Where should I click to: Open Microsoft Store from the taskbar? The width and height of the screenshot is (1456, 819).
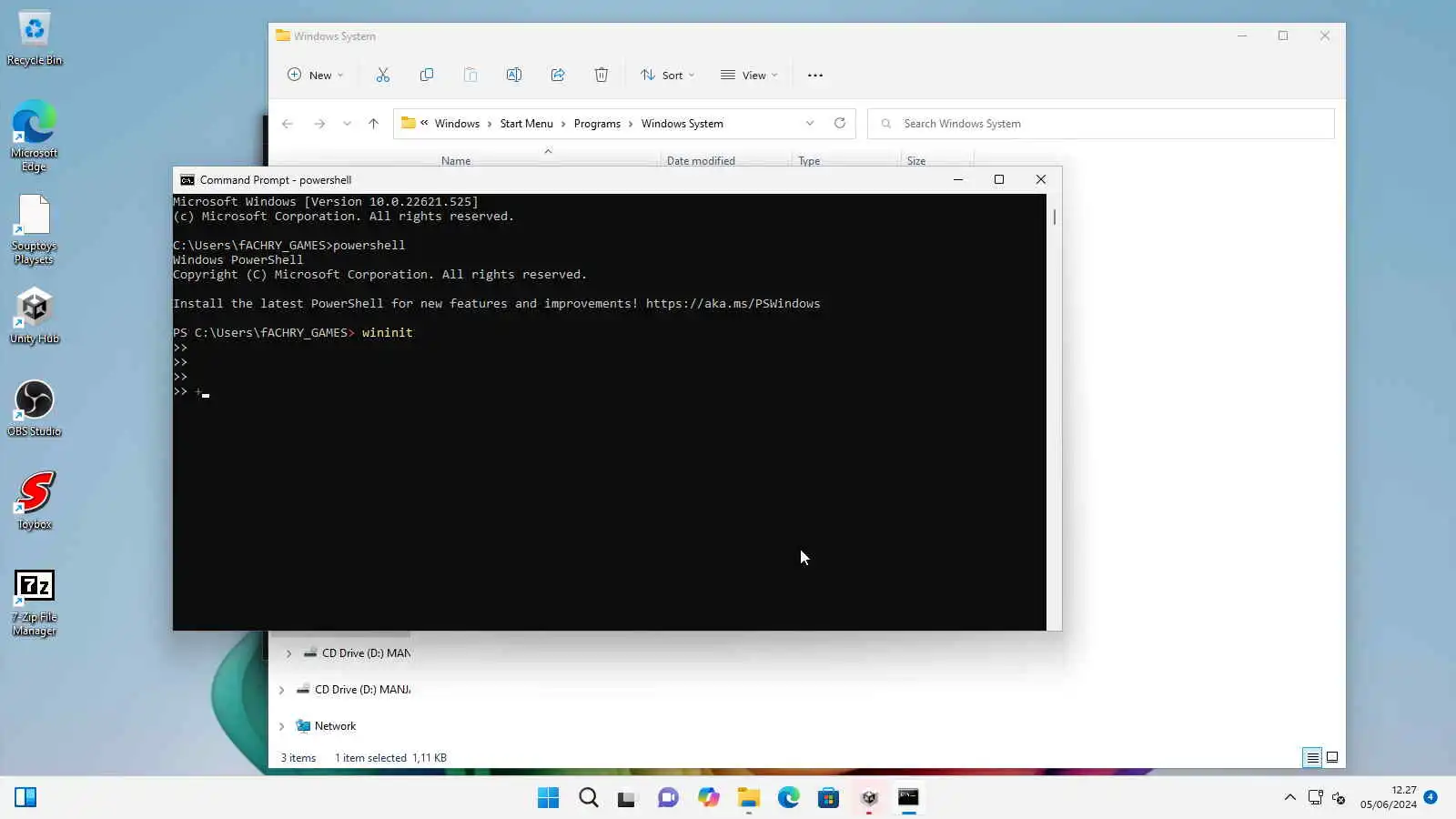pos(828,798)
